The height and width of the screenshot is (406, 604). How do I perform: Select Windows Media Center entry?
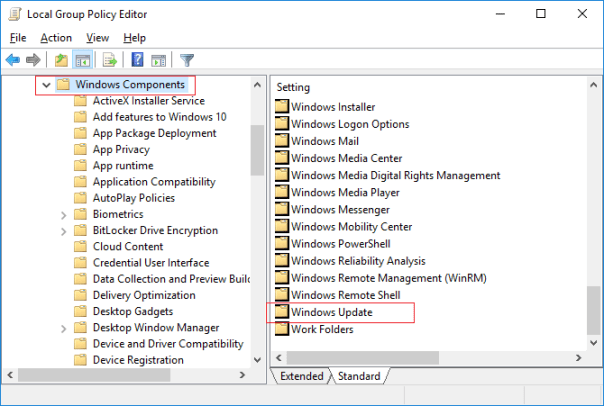346,158
